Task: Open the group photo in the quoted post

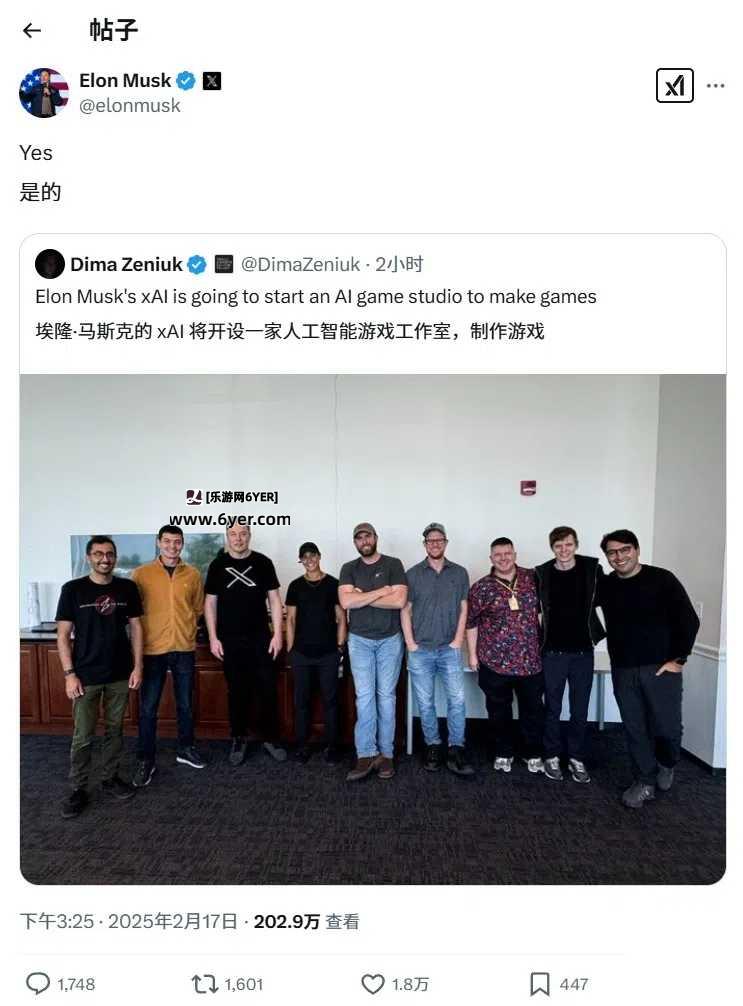Action: (373, 629)
